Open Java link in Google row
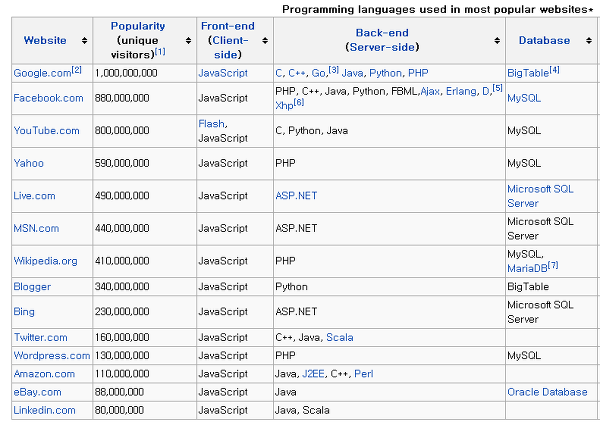This screenshot has height=422, width=600. [352, 73]
